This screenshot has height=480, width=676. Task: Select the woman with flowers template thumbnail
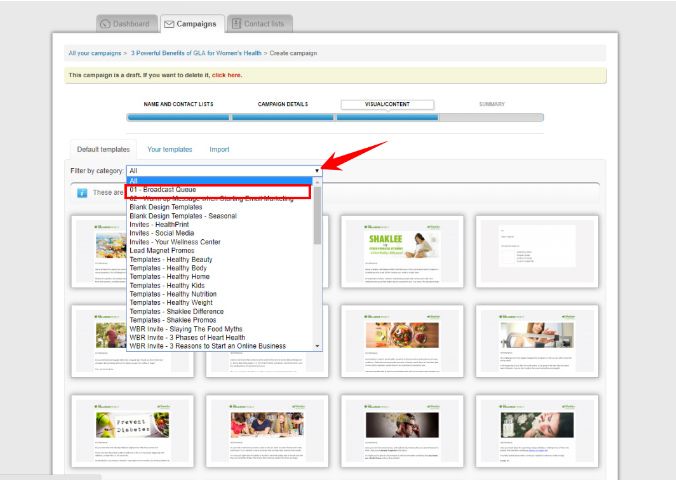point(537,431)
